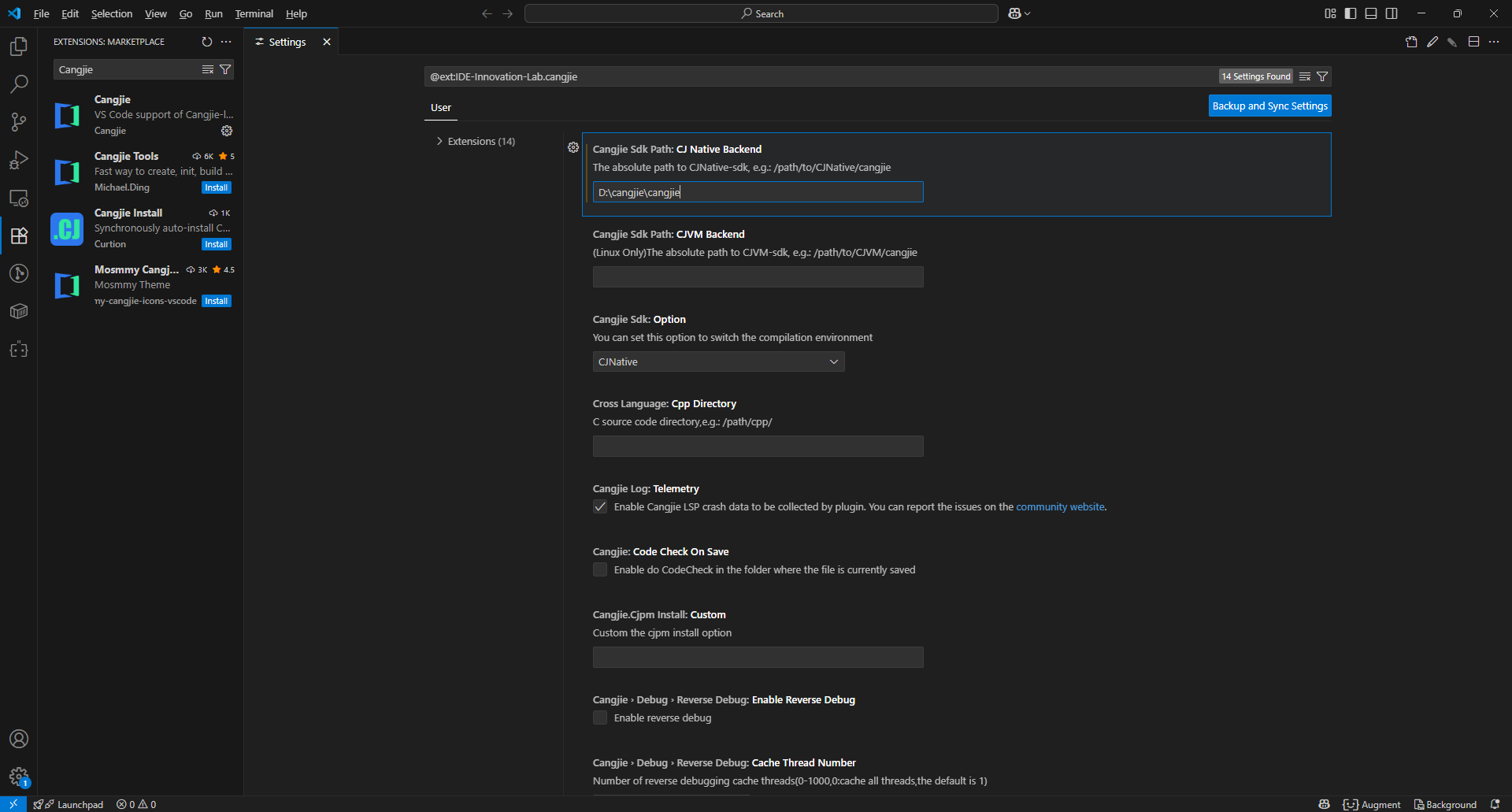This screenshot has height=812, width=1512.
Task: Open Augment status bar item
Action: [x=1372, y=804]
